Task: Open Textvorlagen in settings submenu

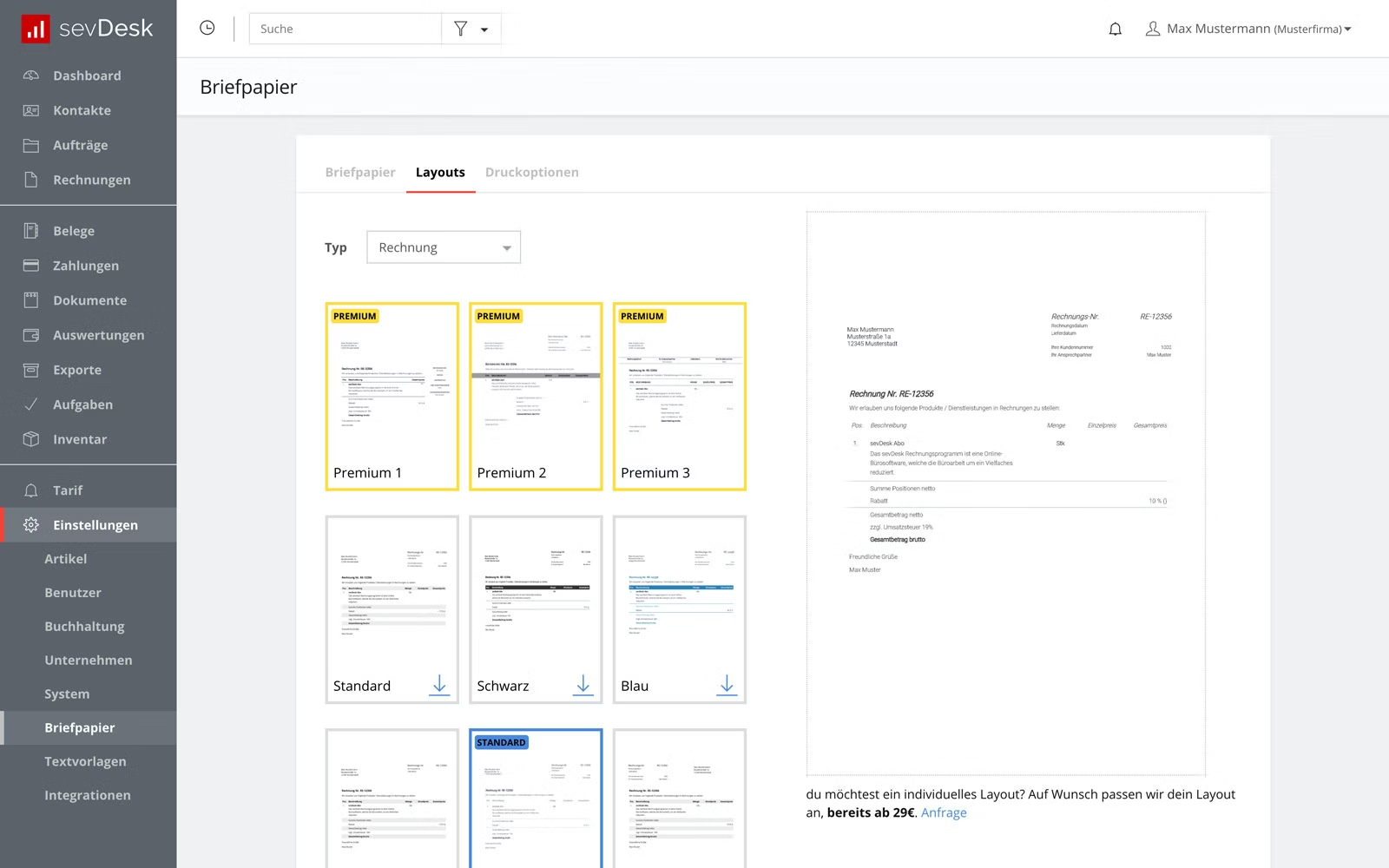Action: point(85,761)
